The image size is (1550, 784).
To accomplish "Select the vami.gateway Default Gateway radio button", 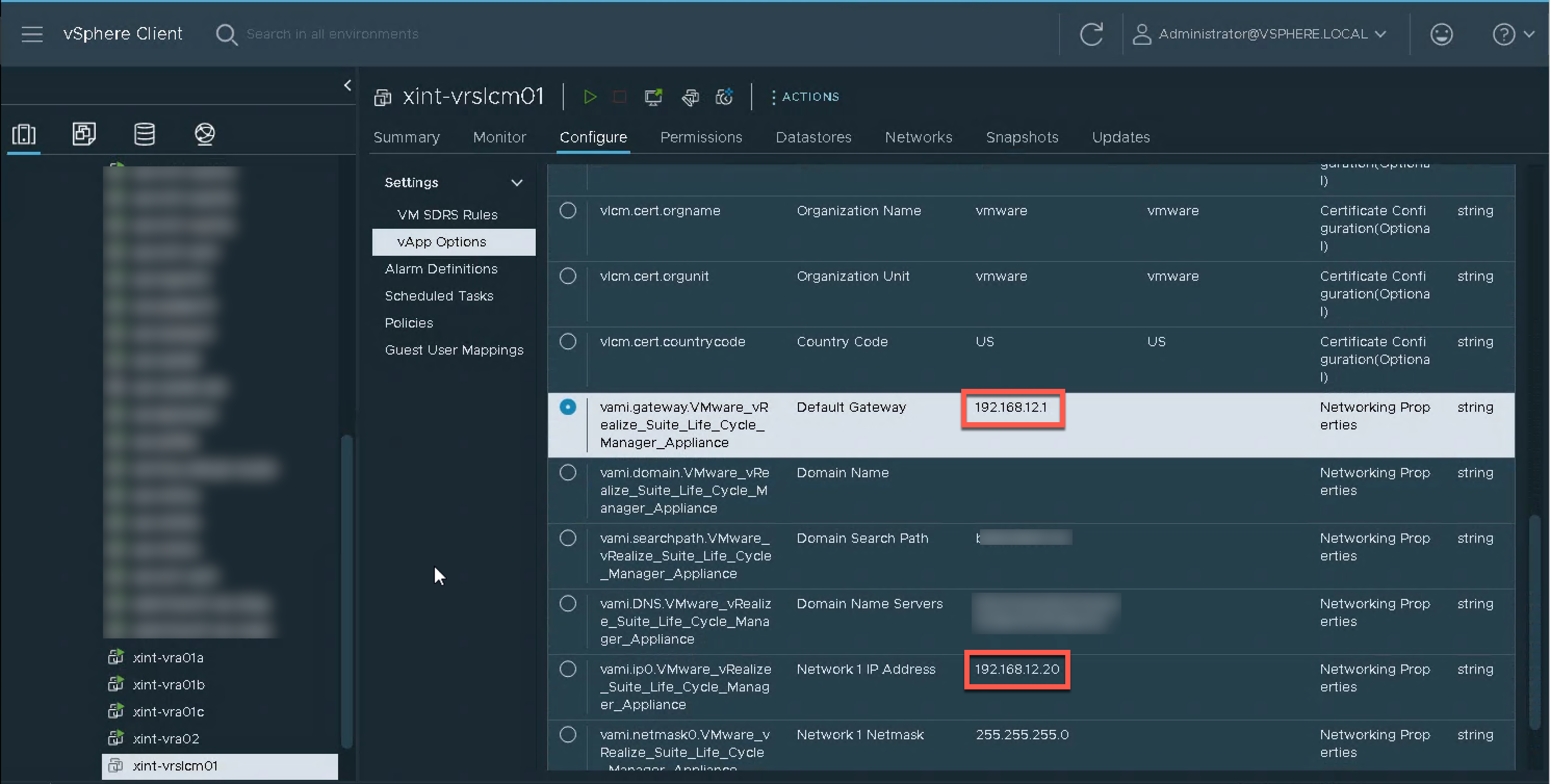I will (567, 407).
